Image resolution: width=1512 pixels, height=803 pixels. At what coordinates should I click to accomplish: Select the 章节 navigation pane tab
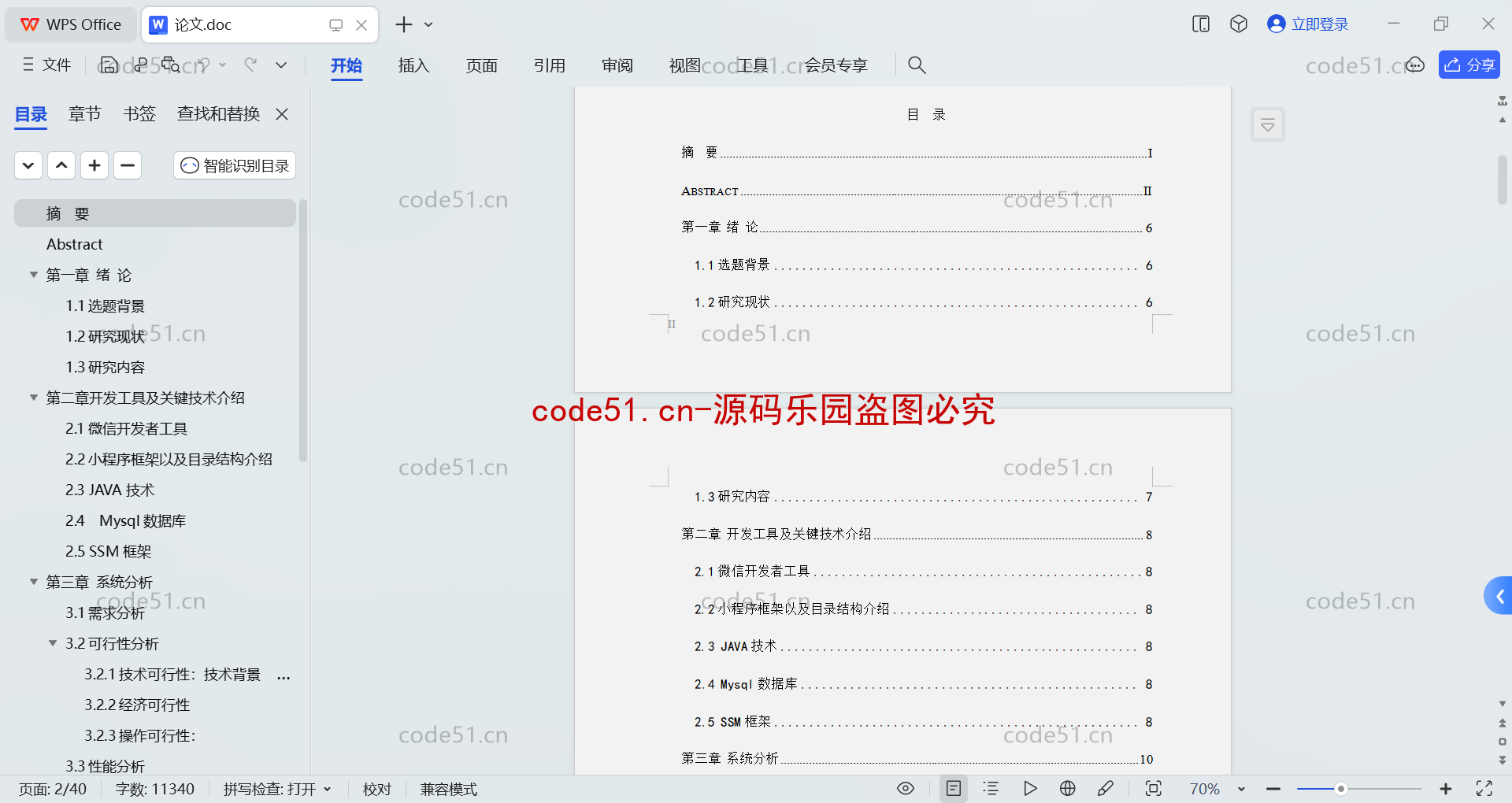tap(85, 114)
